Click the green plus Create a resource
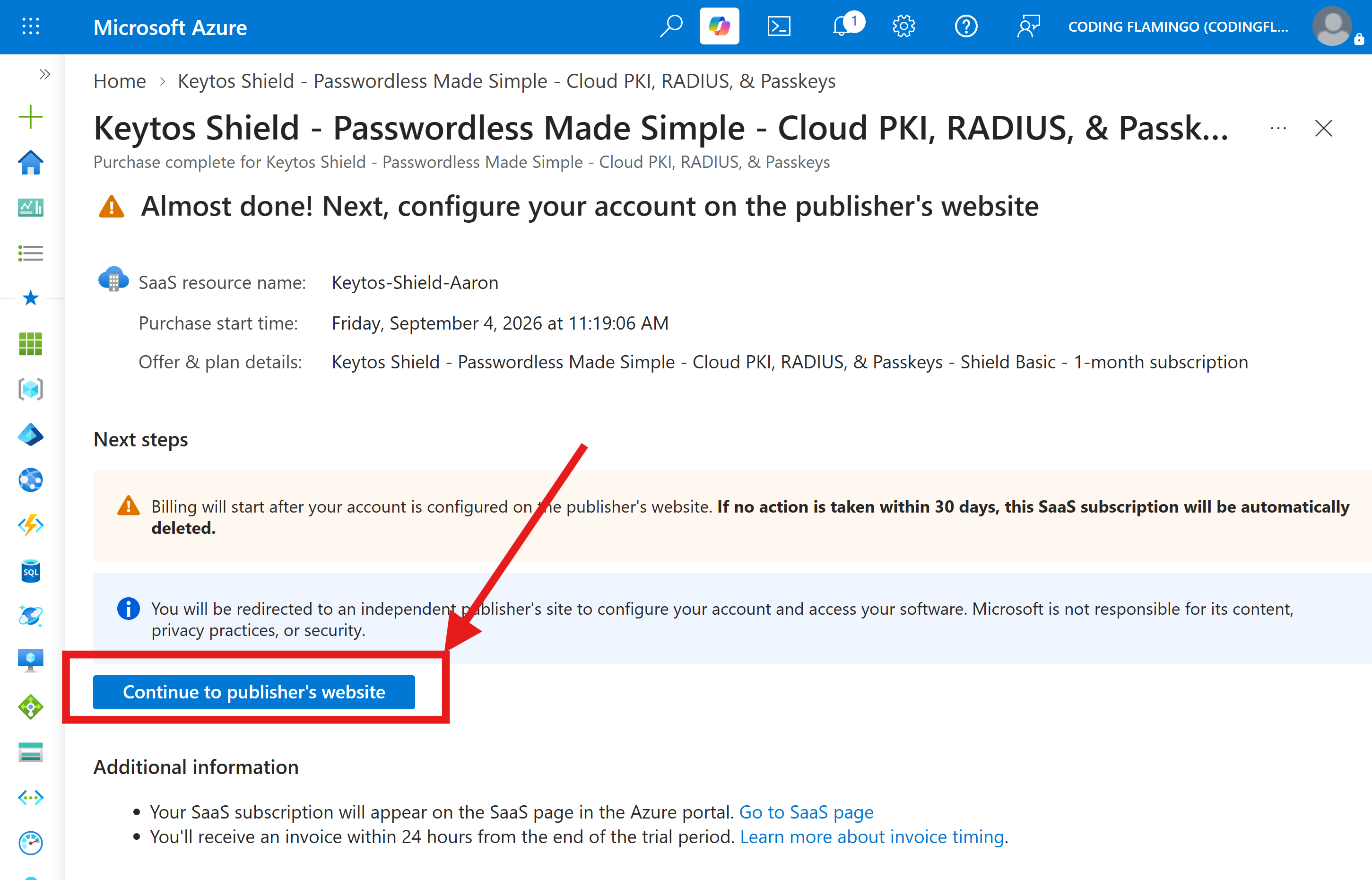 click(x=30, y=117)
